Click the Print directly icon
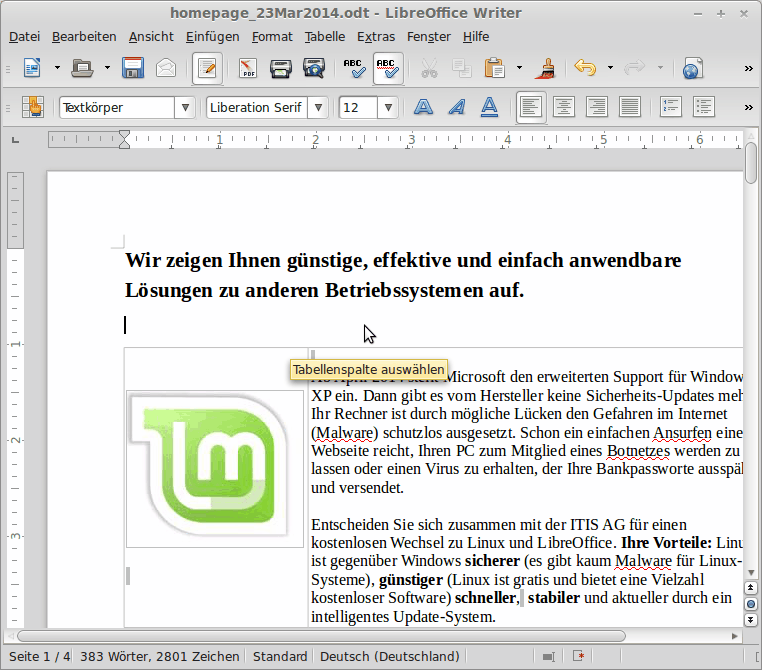 [x=281, y=68]
